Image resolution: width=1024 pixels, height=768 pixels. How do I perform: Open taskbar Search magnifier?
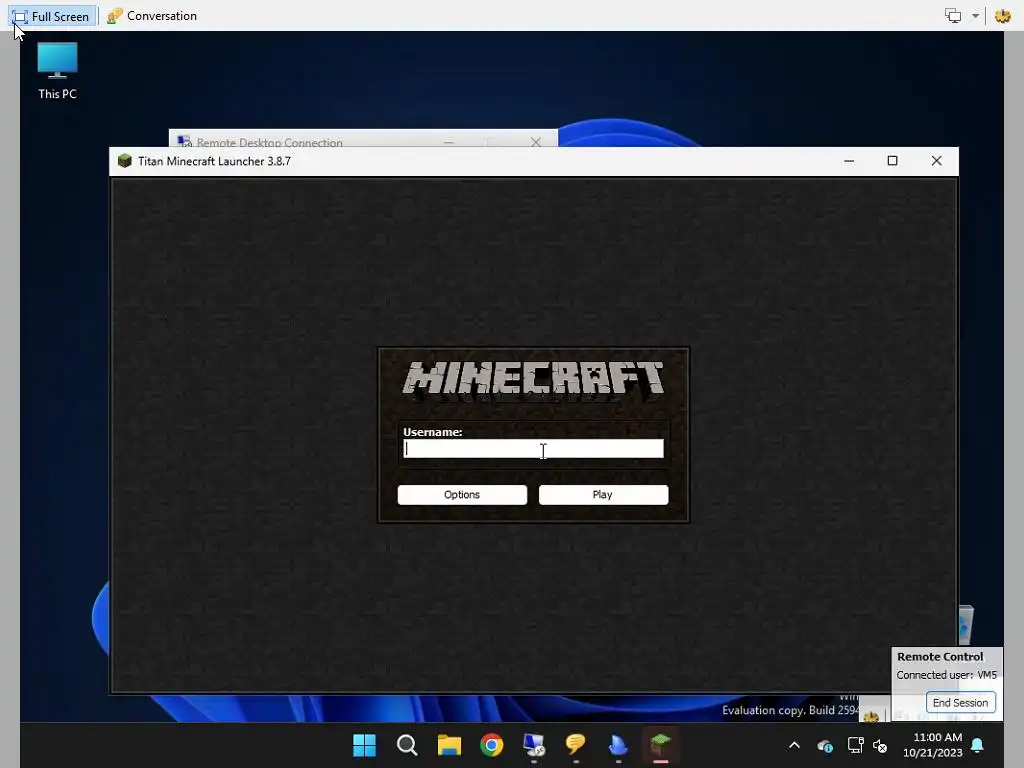[407, 745]
